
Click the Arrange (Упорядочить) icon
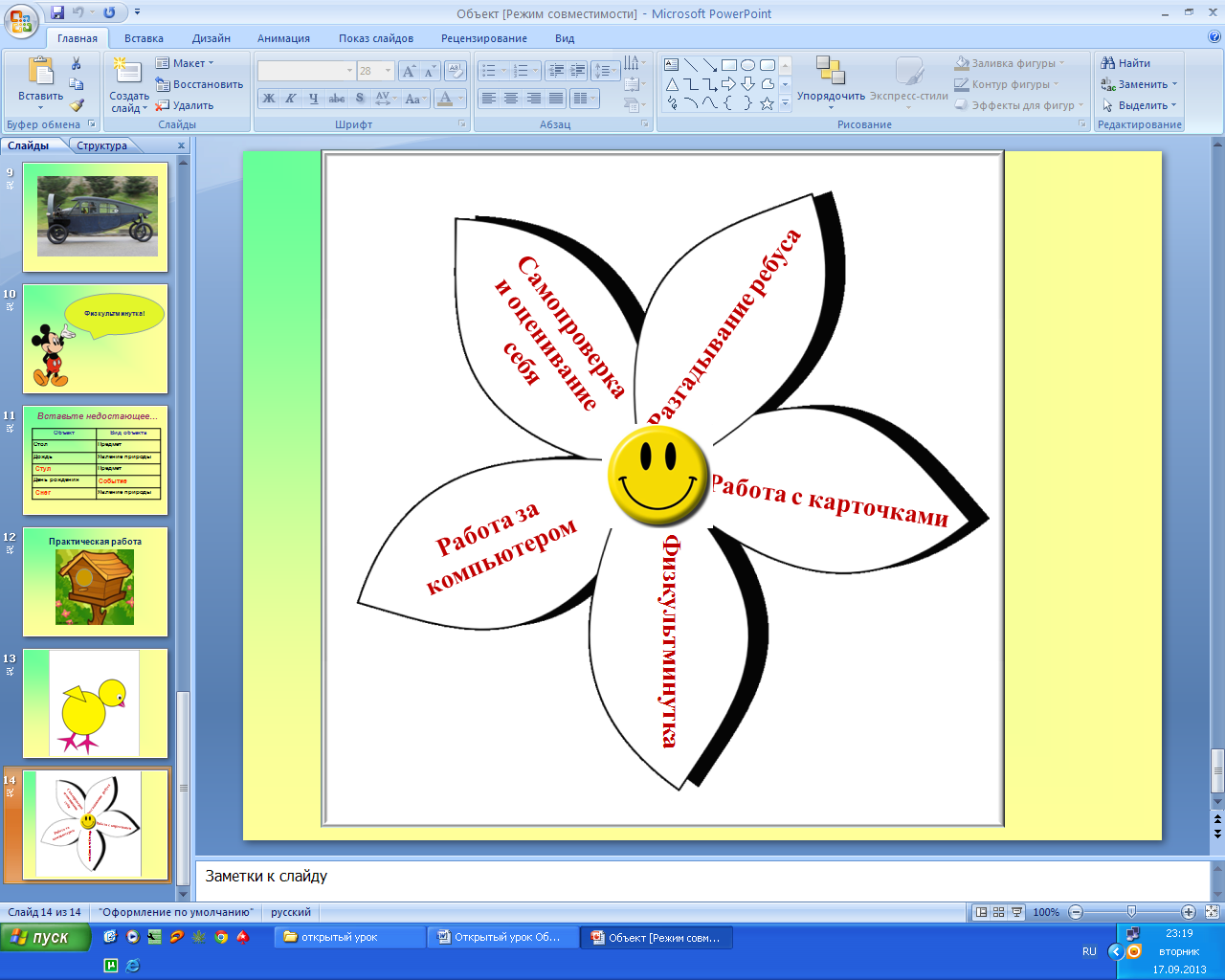(830, 71)
